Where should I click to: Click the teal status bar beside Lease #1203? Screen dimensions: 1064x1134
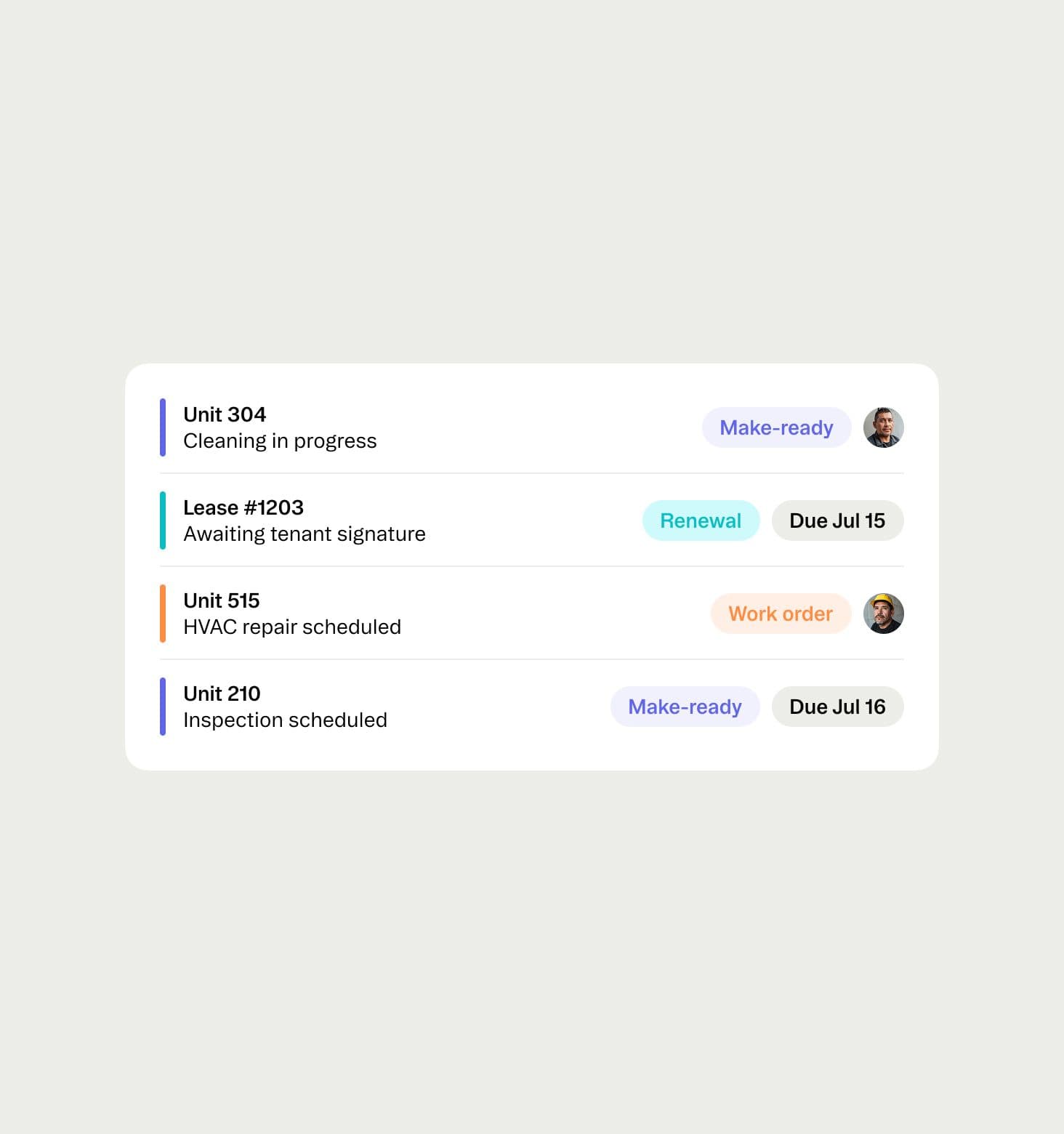[163, 520]
